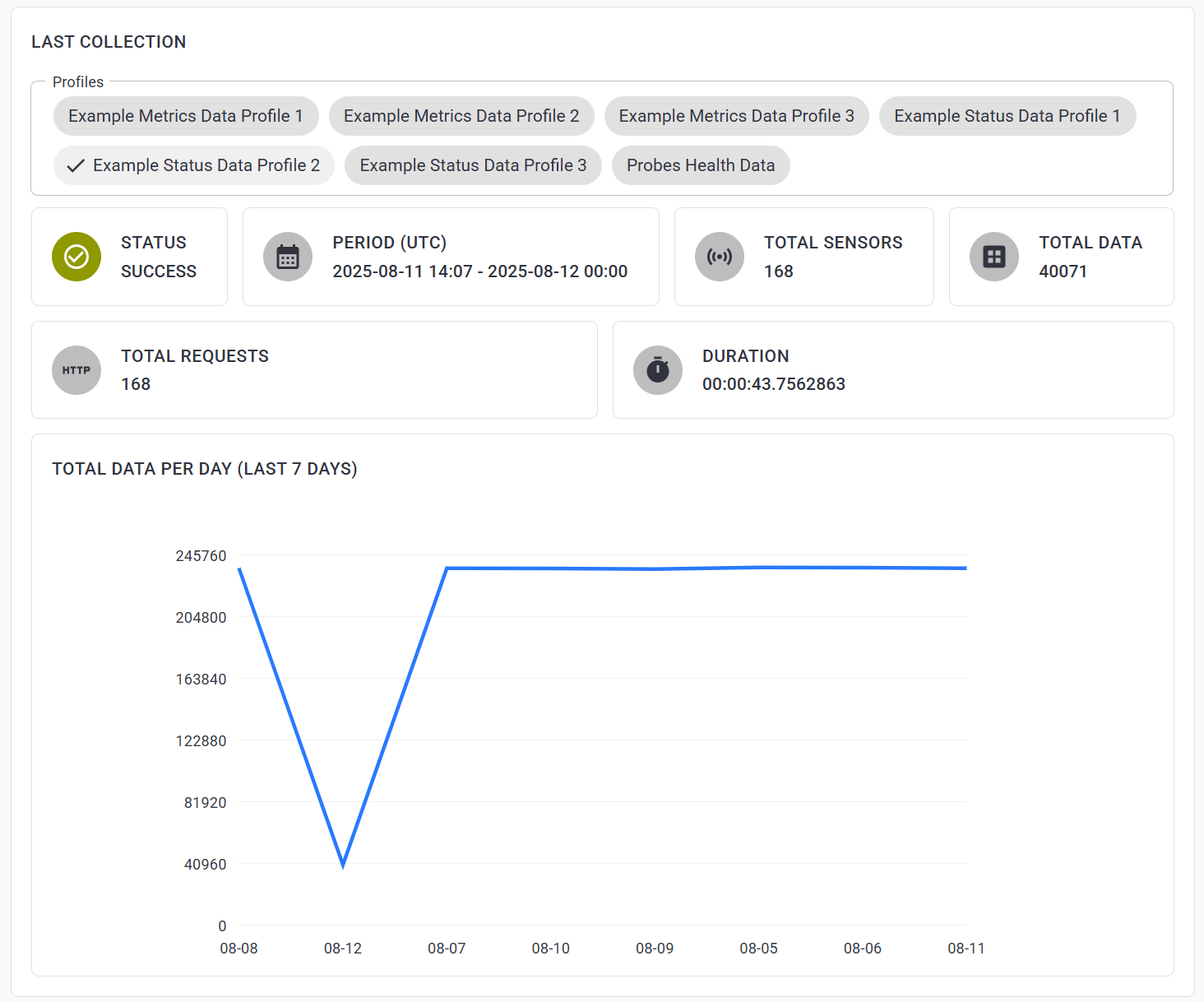Click the chart line's end point at 08-11
Image resolution: width=1204 pixels, height=1002 pixels.
click(966, 568)
